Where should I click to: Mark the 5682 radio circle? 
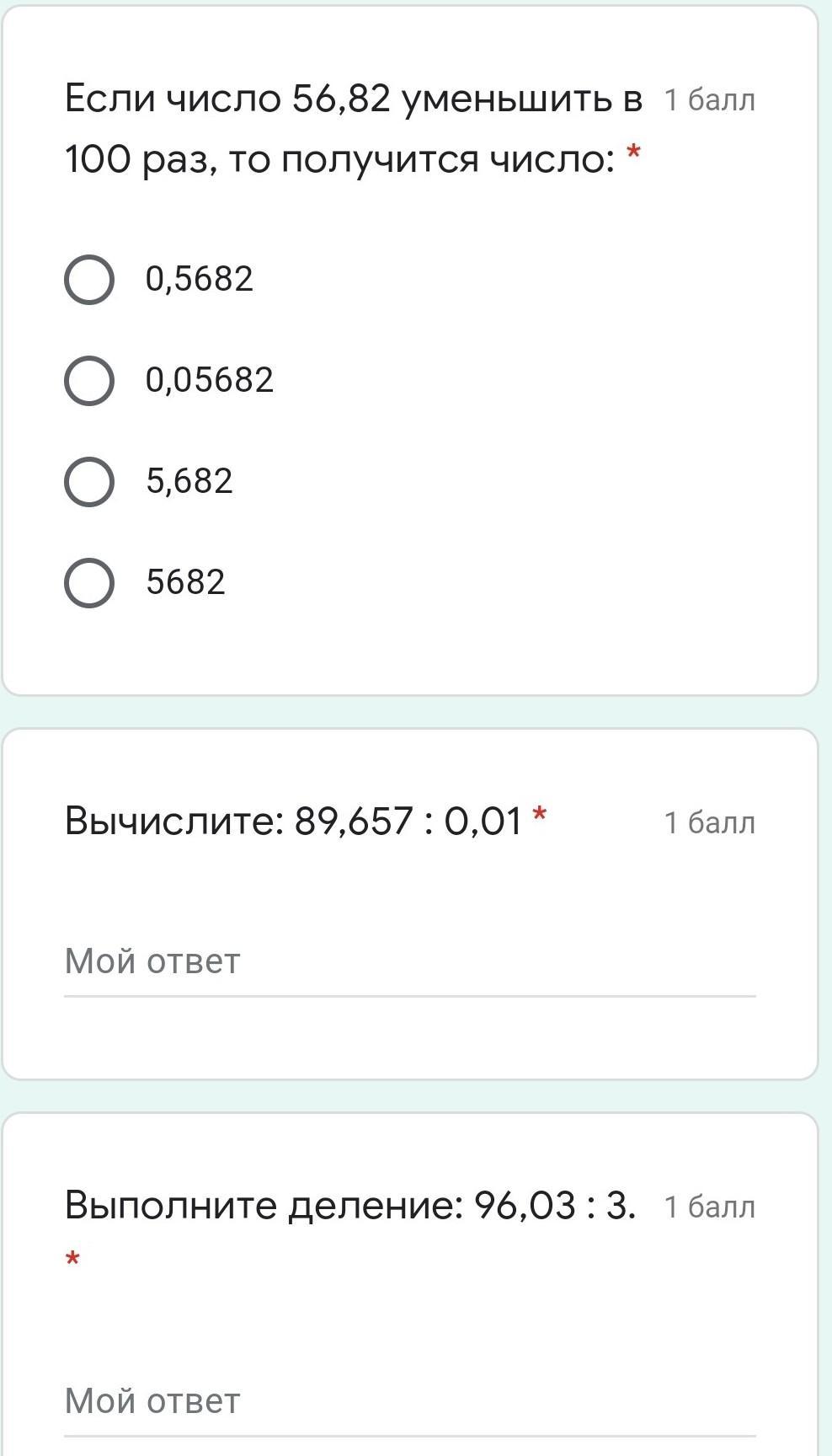[x=89, y=583]
